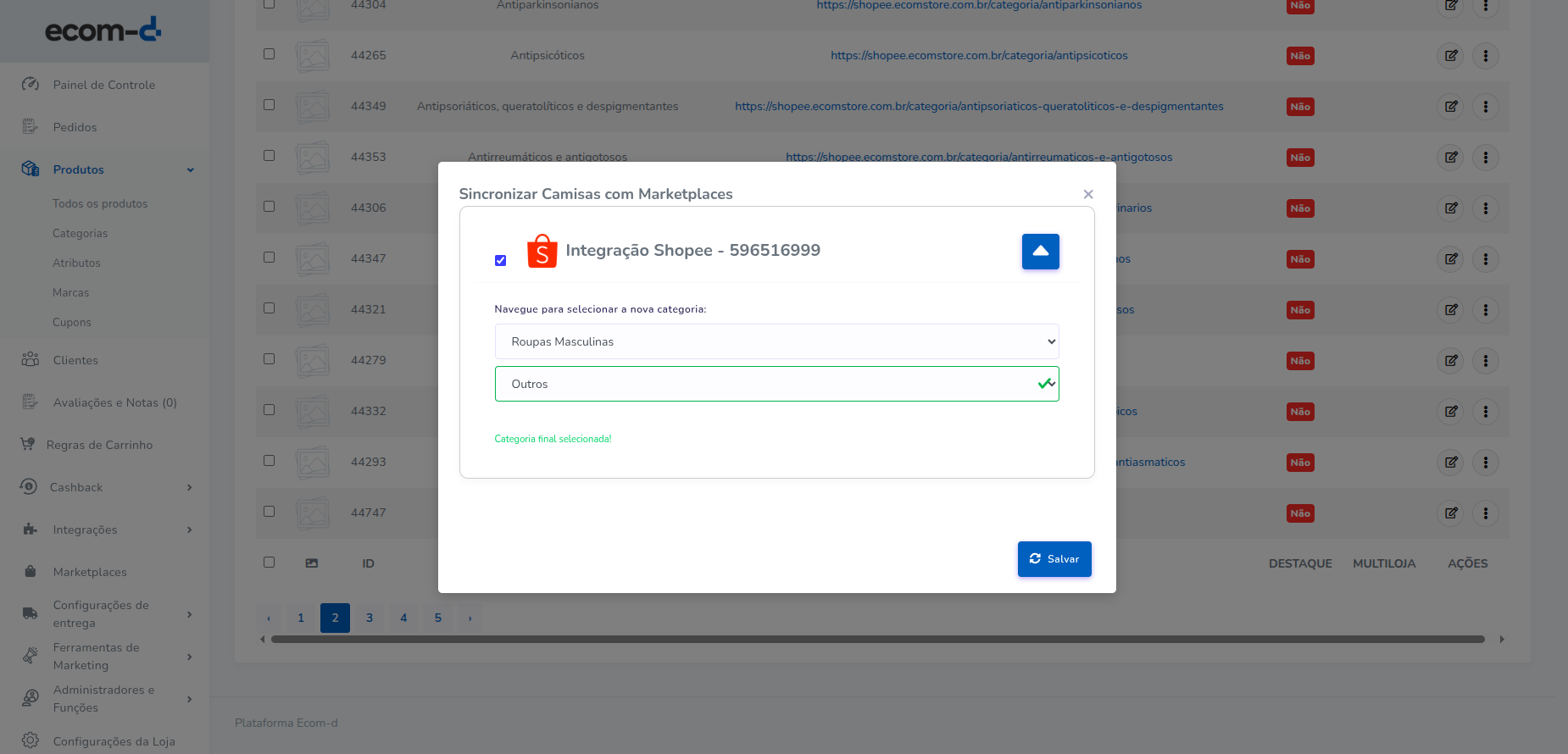Click the Salvar button
This screenshot has width=1568, height=754.
[1054, 559]
